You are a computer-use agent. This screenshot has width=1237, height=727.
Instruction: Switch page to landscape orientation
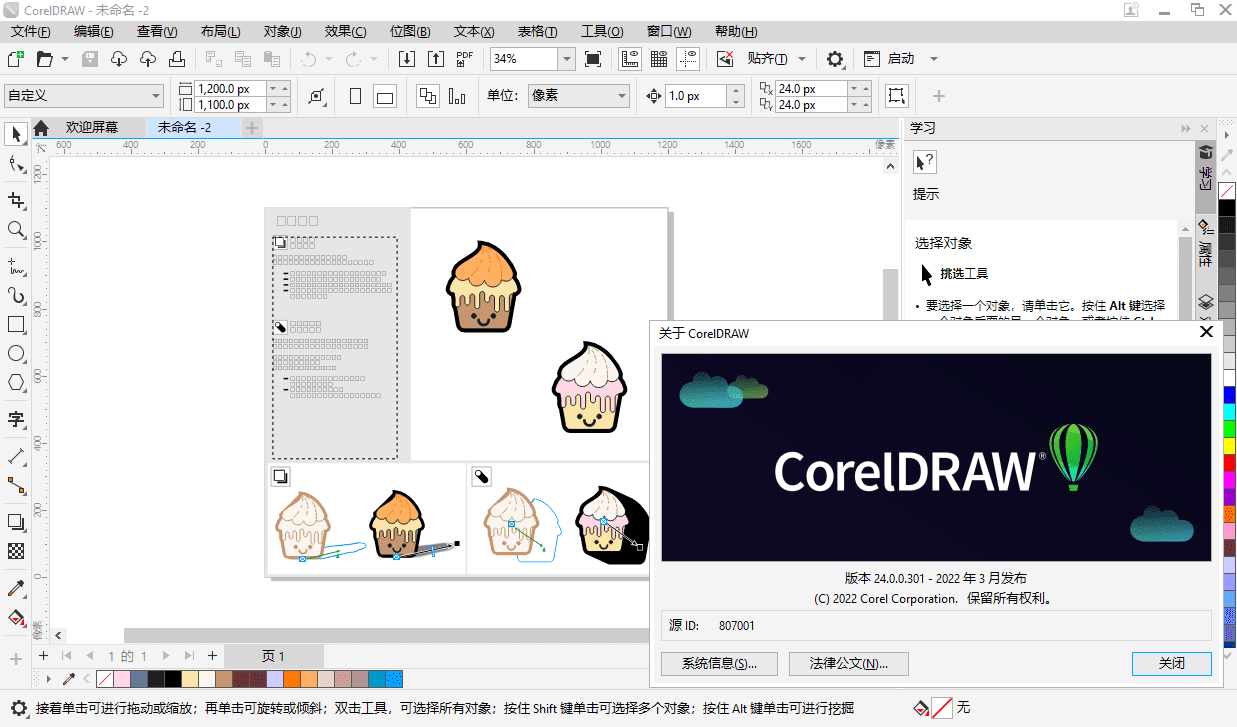(x=385, y=96)
